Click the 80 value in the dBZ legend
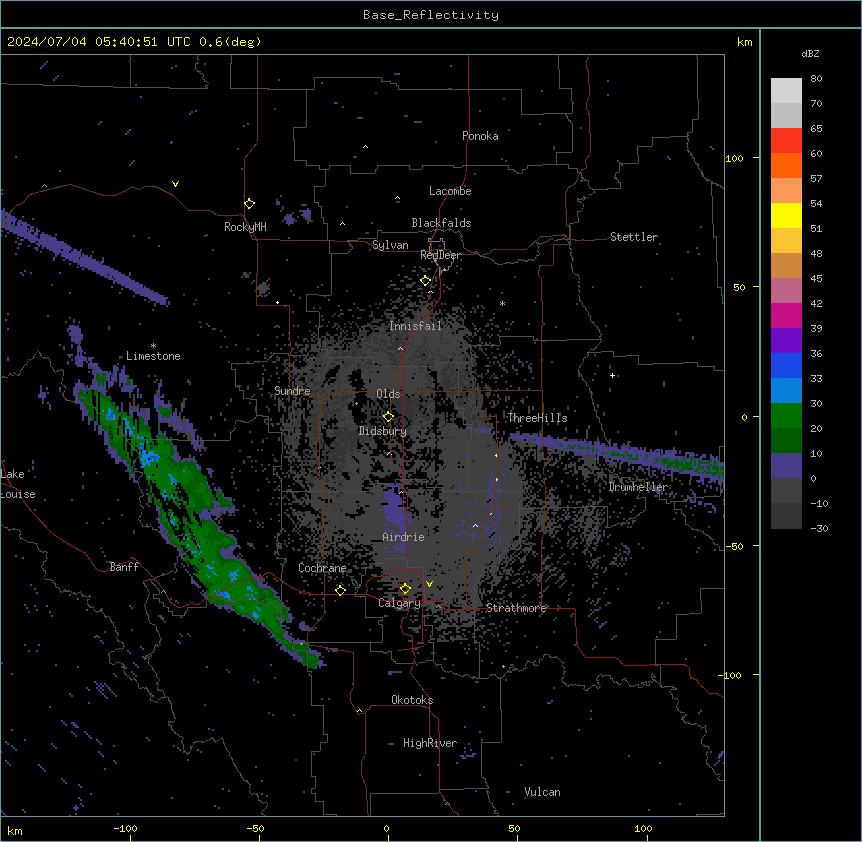Viewport: 862px width, 842px height. [x=816, y=79]
